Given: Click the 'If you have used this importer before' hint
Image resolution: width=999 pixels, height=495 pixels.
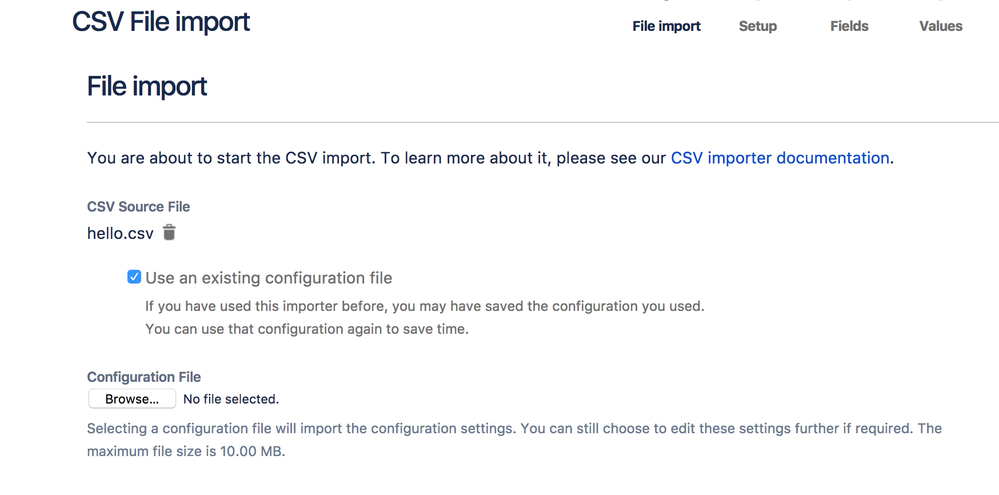Looking at the screenshot, I should (425, 306).
